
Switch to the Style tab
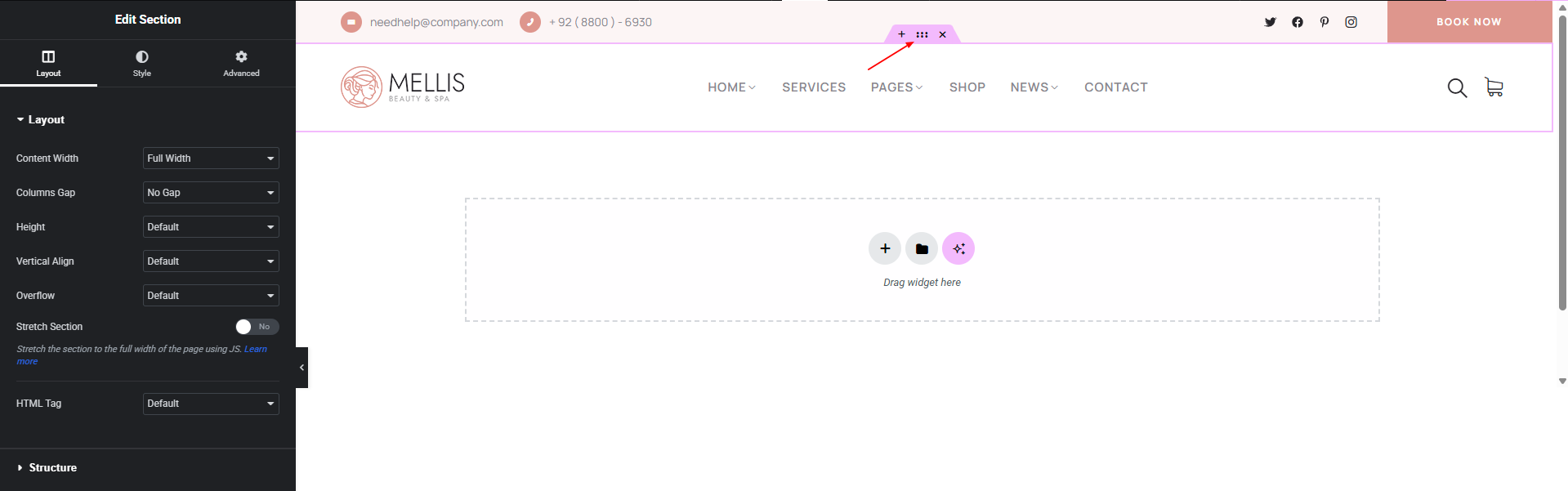click(x=142, y=64)
